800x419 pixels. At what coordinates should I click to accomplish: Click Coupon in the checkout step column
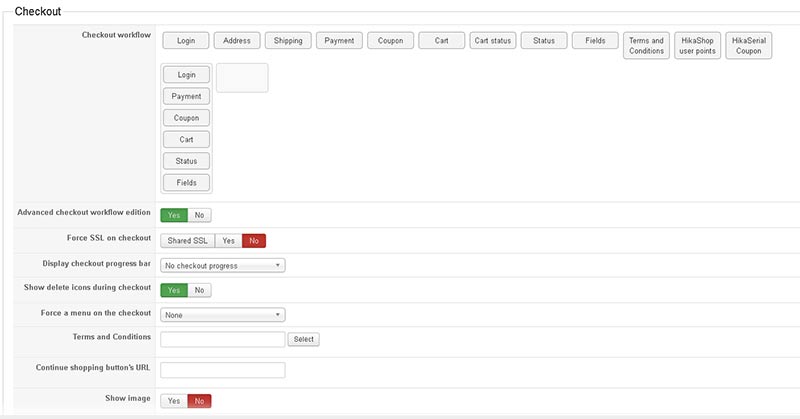coord(186,118)
